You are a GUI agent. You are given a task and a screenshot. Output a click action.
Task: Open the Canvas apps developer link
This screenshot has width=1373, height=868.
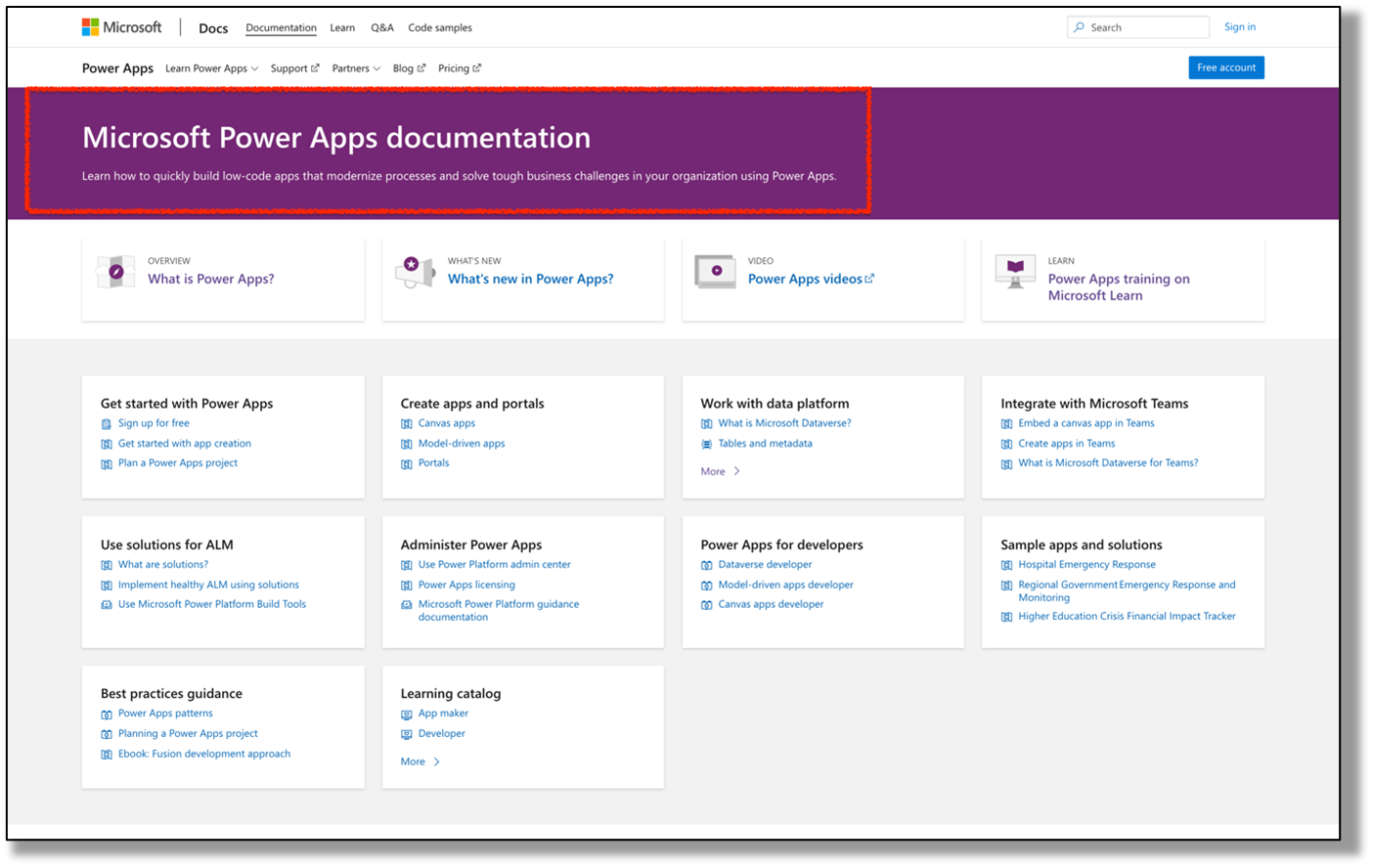[x=772, y=604]
